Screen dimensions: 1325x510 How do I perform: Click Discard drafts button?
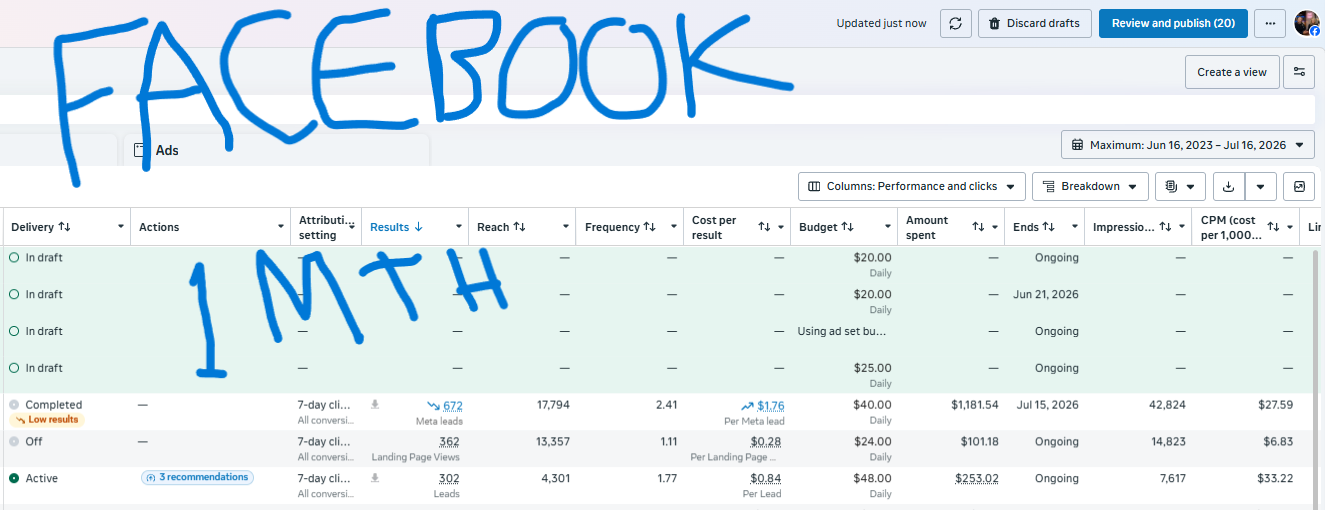tap(1034, 23)
